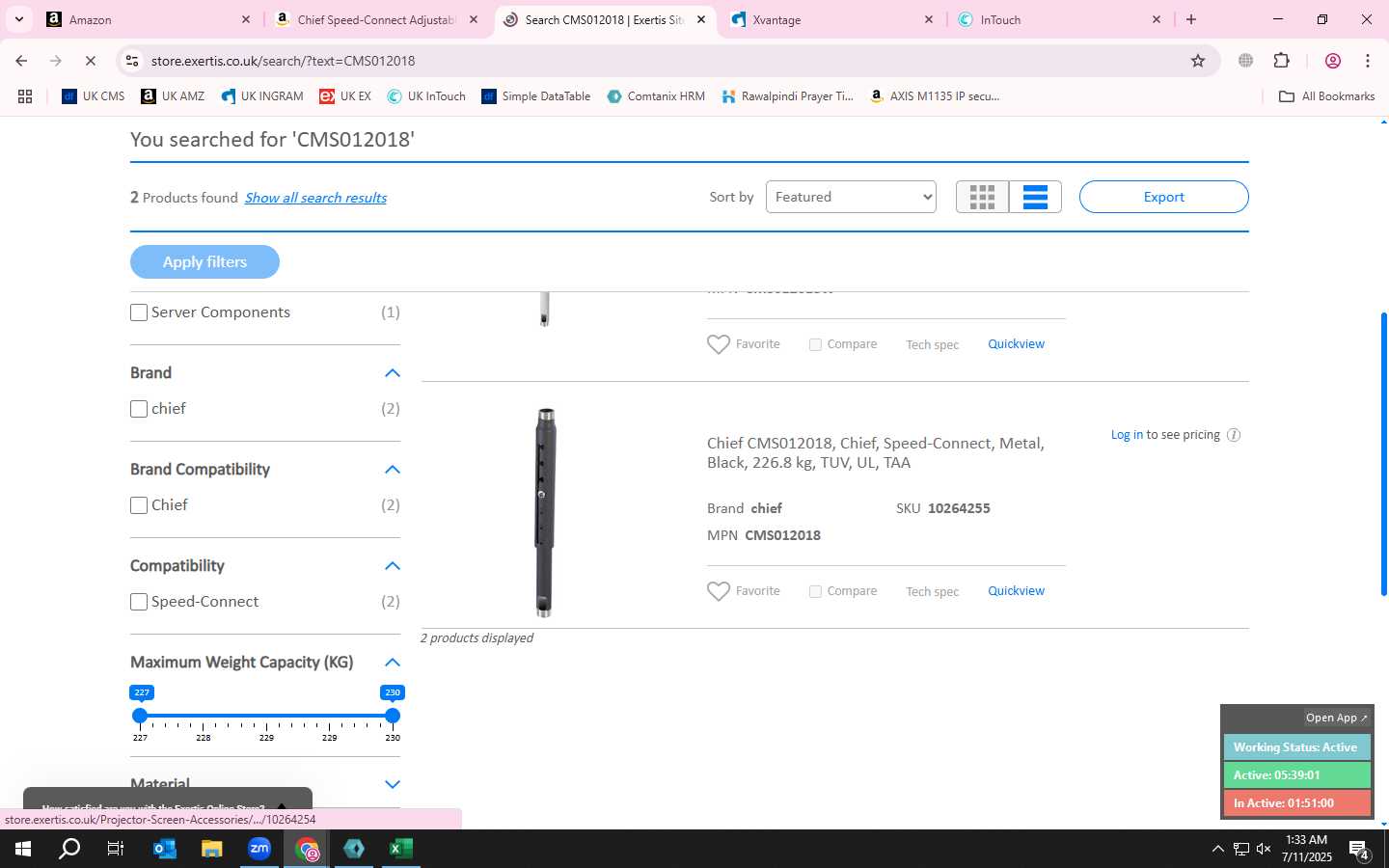The height and width of the screenshot is (868, 1389).
Task: Check the chief Brand filter
Action: pos(139,409)
